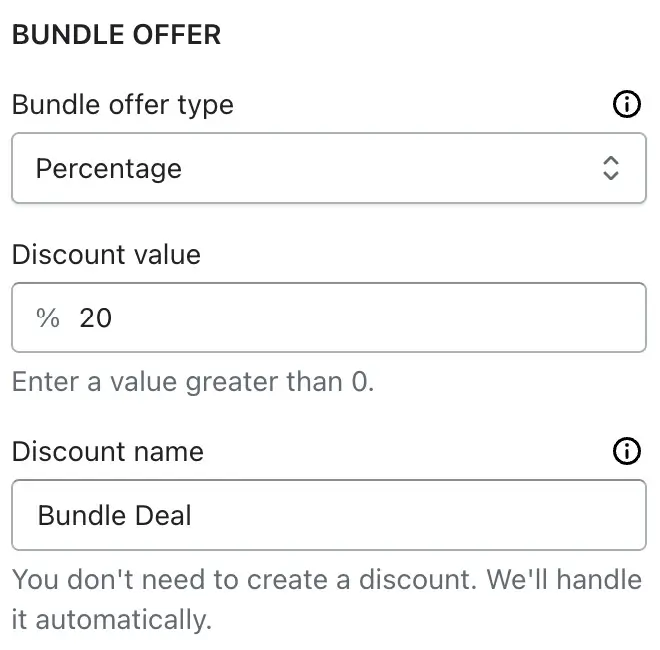
Task: Focus the Discount name input field
Action: (x=329, y=515)
